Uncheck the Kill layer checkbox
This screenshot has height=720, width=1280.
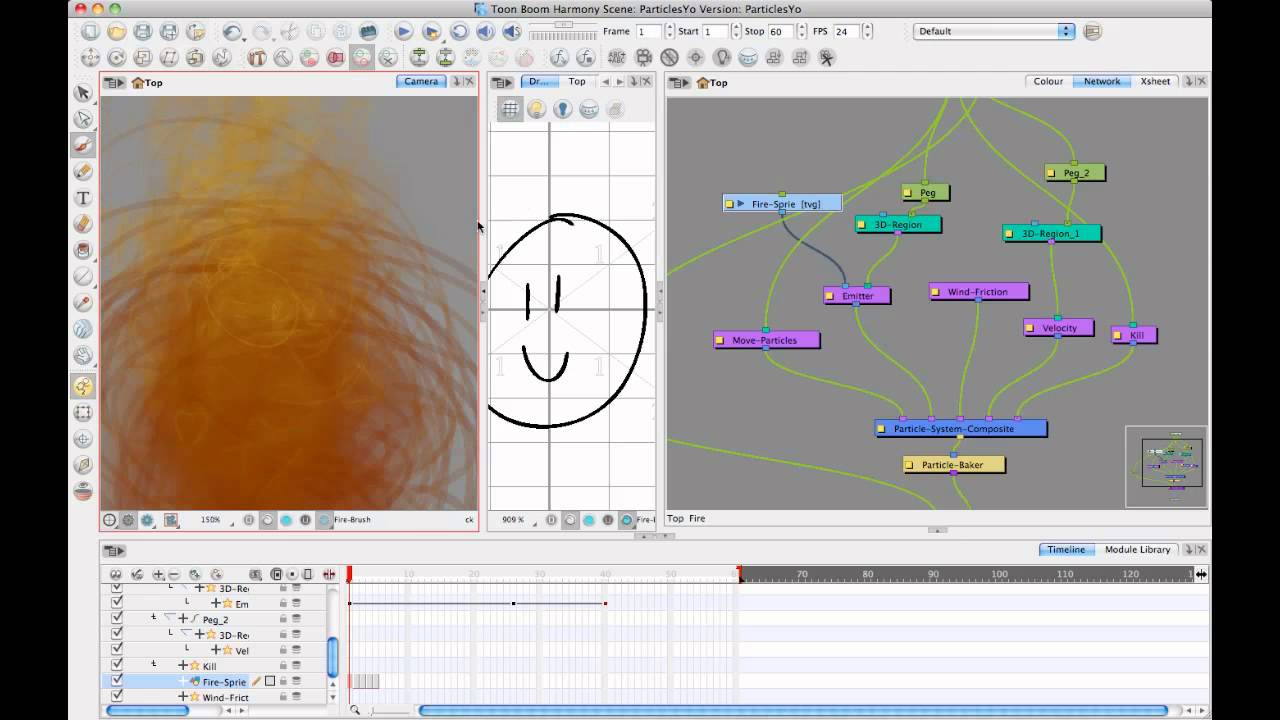(x=117, y=664)
